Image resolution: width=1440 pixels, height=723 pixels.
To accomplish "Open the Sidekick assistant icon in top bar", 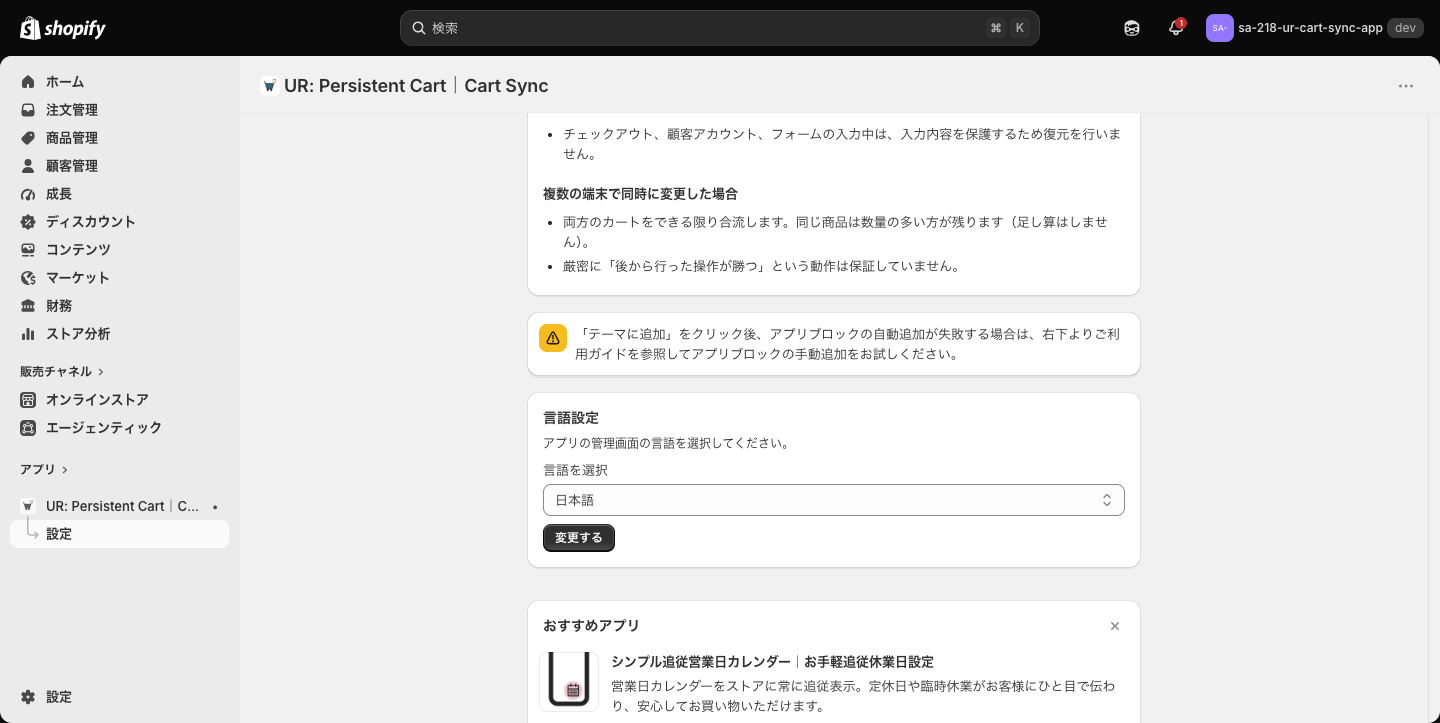I will [1132, 28].
